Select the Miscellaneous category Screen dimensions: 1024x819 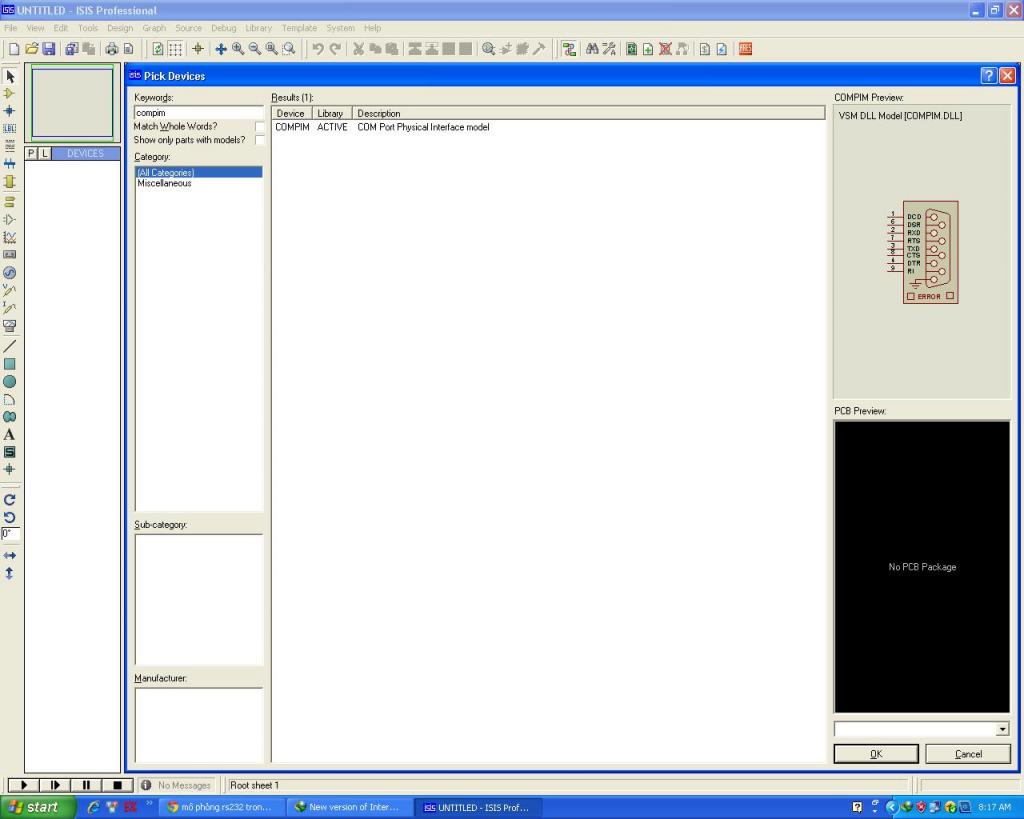pos(165,184)
